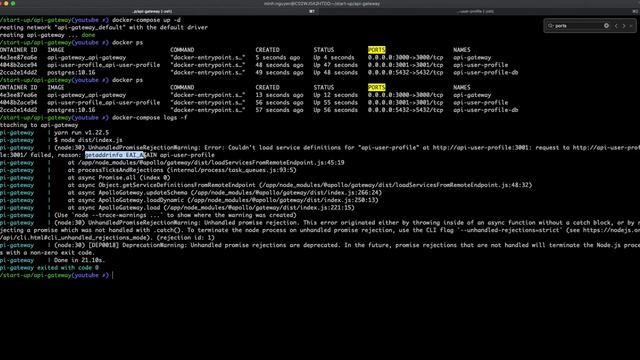640x360 pixels.
Task: Click the "node --trace-warnings" hint line
Action: tap(175, 215)
